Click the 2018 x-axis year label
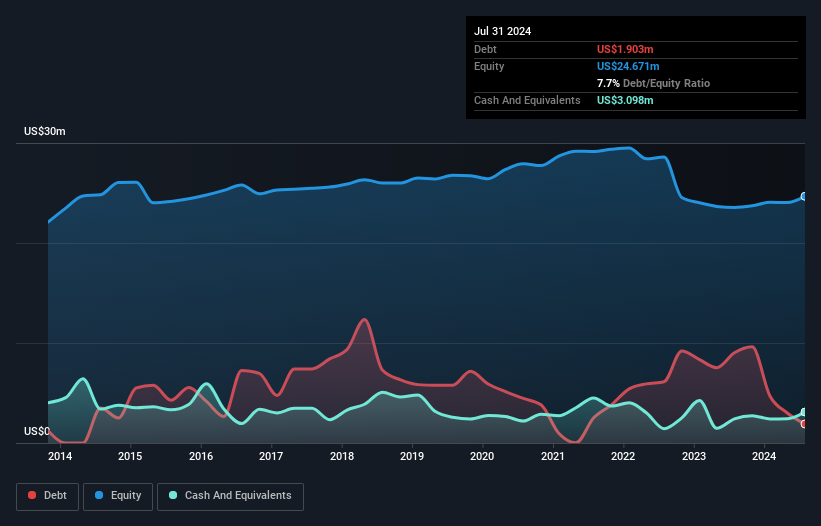The width and height of the screenshot is (821, 526). 342,457
